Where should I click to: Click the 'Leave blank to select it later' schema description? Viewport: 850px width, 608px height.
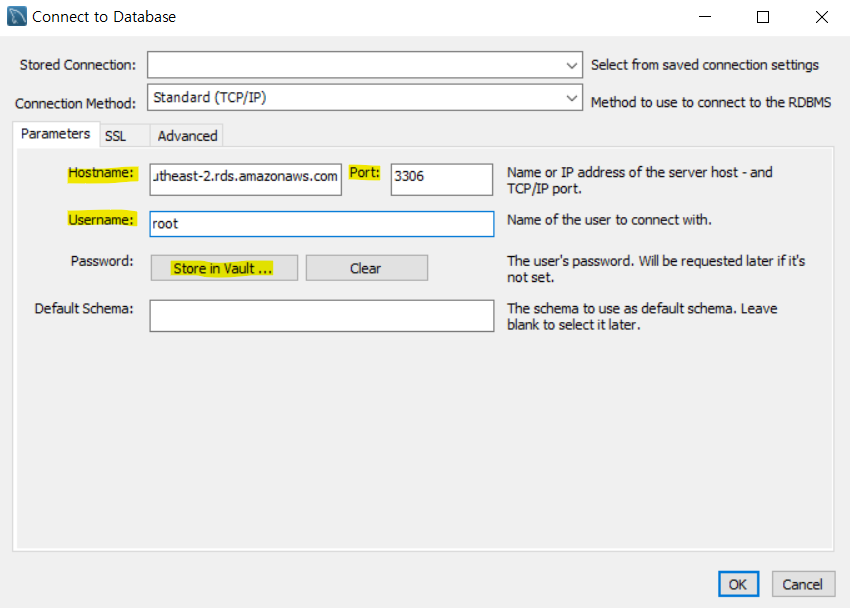coord(642,316)
